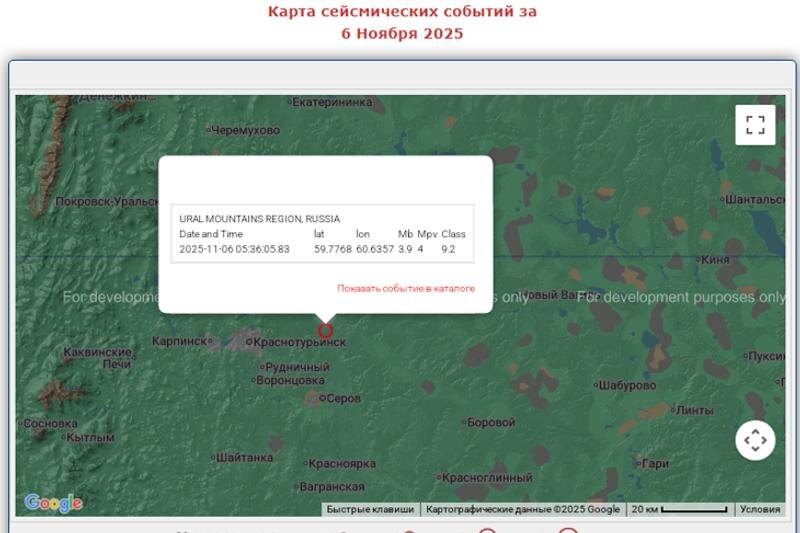Viewport: 800px width, 533px height.
Task: Click the Краснотурьинск city label
Action: [299, 342]
